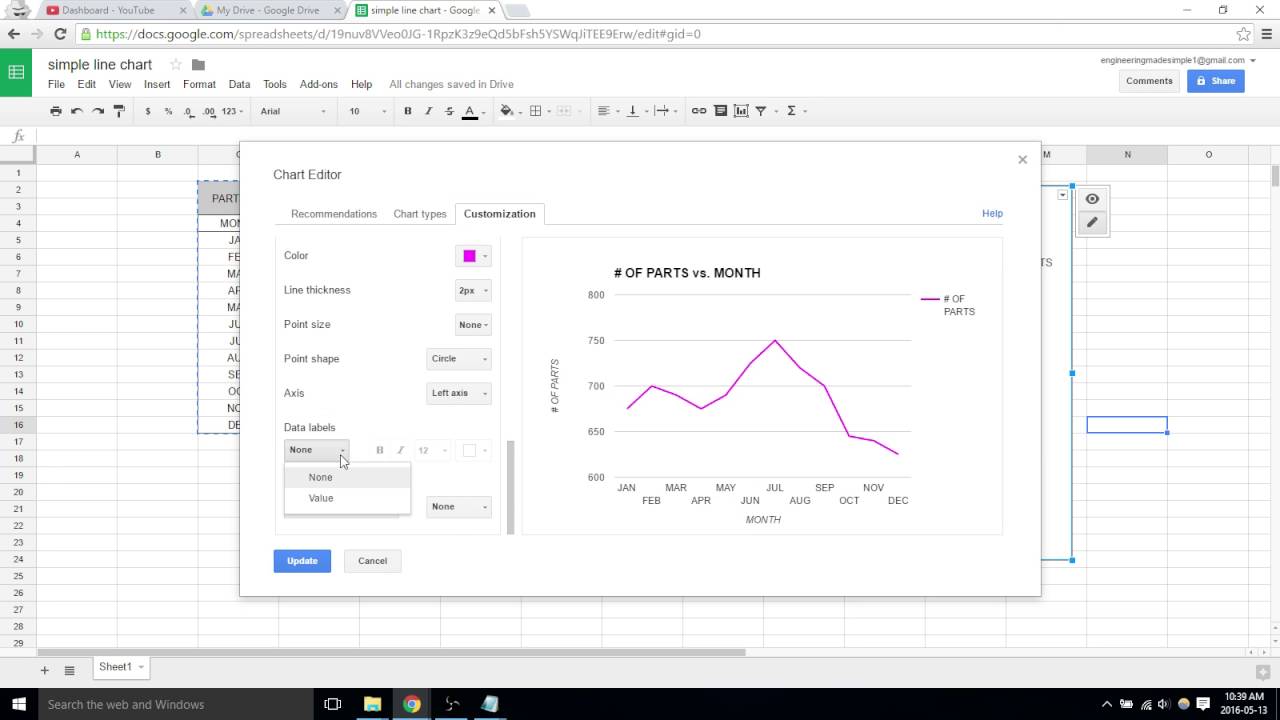Switch to Recommendations tab
The image size is (1280, 720).
(x=334, y=214)
